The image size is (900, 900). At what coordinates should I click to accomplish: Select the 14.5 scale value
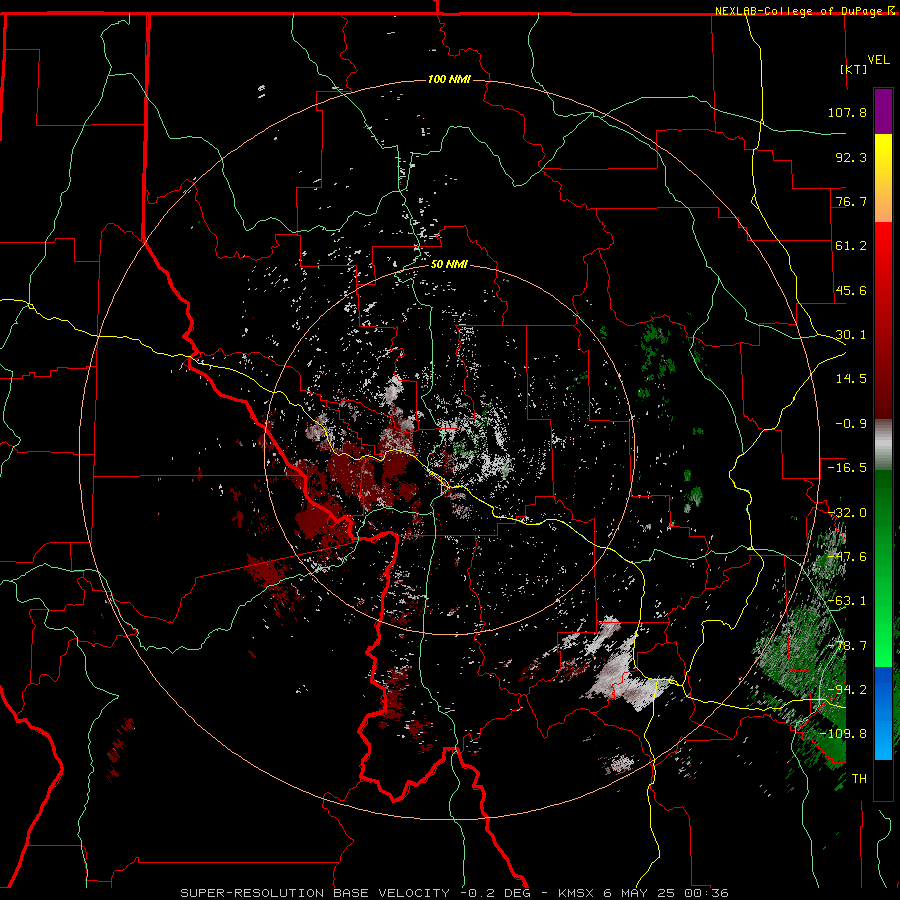pos(851,379)
